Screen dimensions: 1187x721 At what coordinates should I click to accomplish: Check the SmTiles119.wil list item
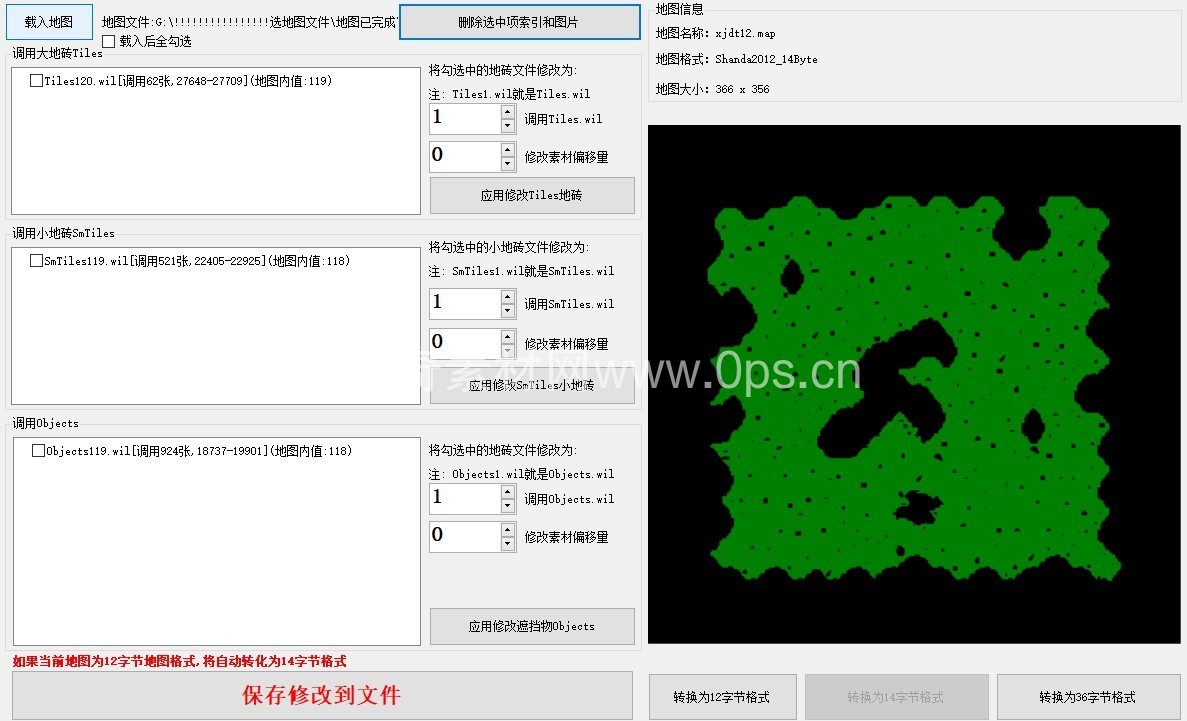tap(37, 261)
